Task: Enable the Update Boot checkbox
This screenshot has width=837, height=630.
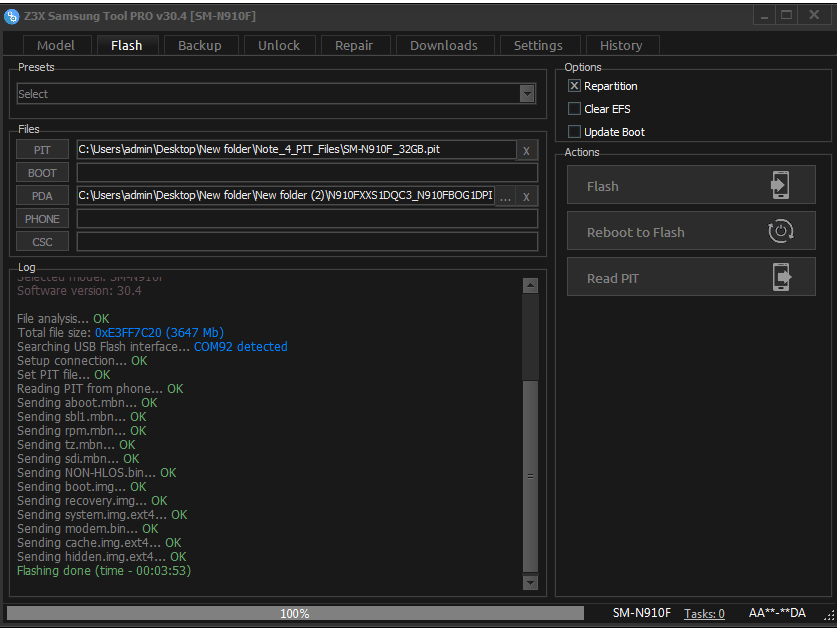Action: (x=574, y=132)
